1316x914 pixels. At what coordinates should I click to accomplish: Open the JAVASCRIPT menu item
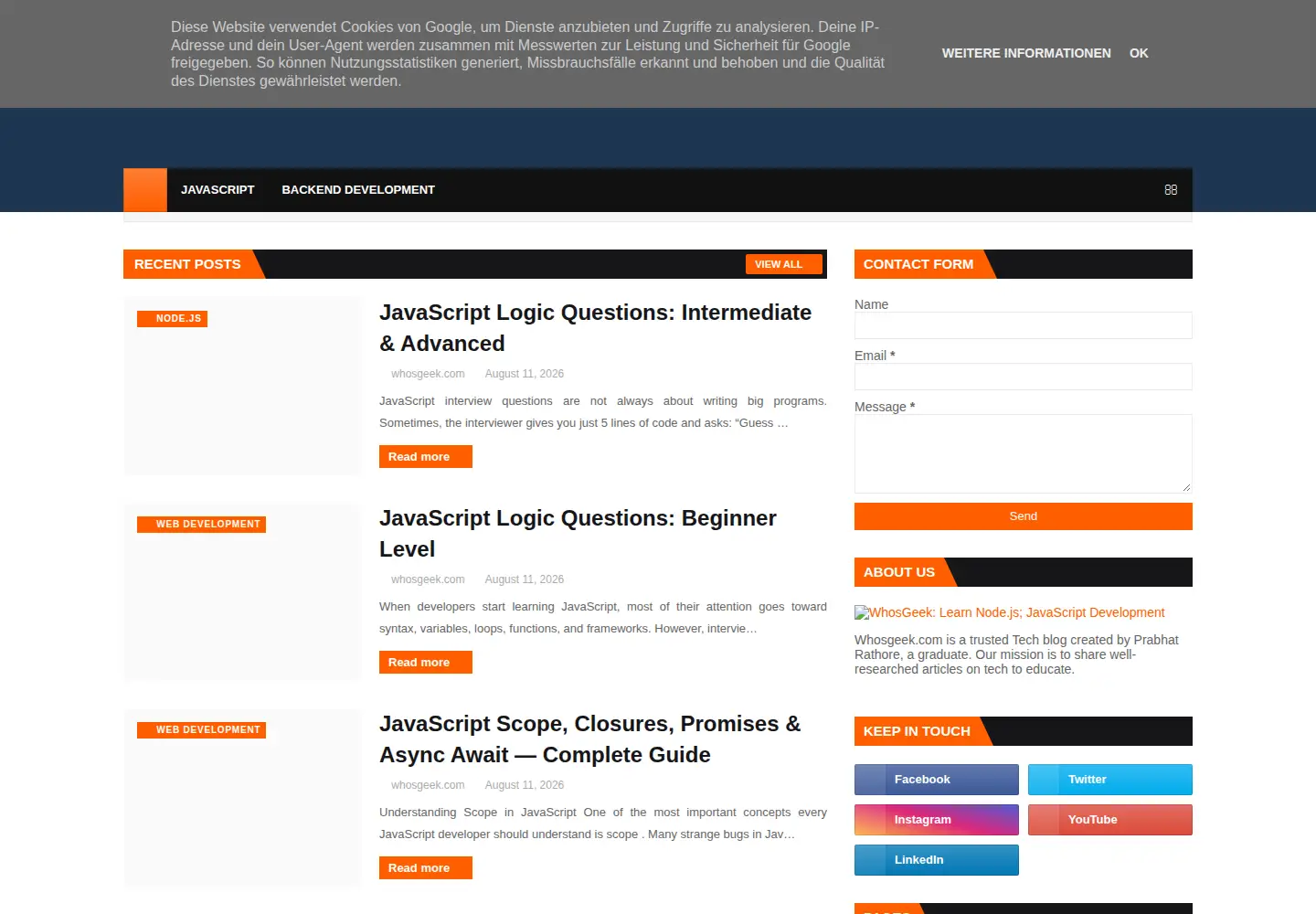[218, 190]
